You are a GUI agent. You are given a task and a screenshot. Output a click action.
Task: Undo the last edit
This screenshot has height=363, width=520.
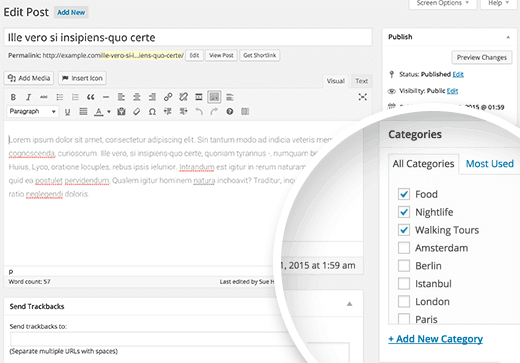(199, 112)
